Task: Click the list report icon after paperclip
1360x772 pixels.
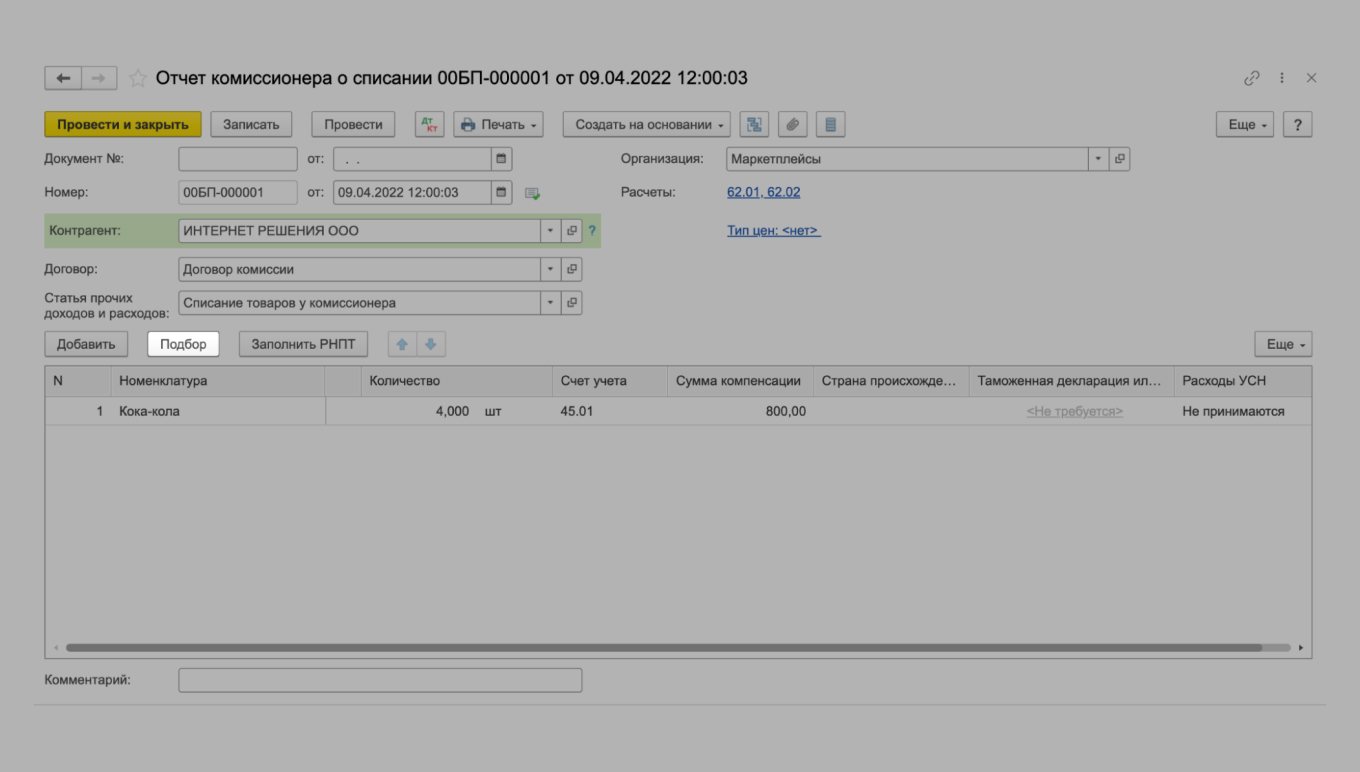Action: [830, 125]
